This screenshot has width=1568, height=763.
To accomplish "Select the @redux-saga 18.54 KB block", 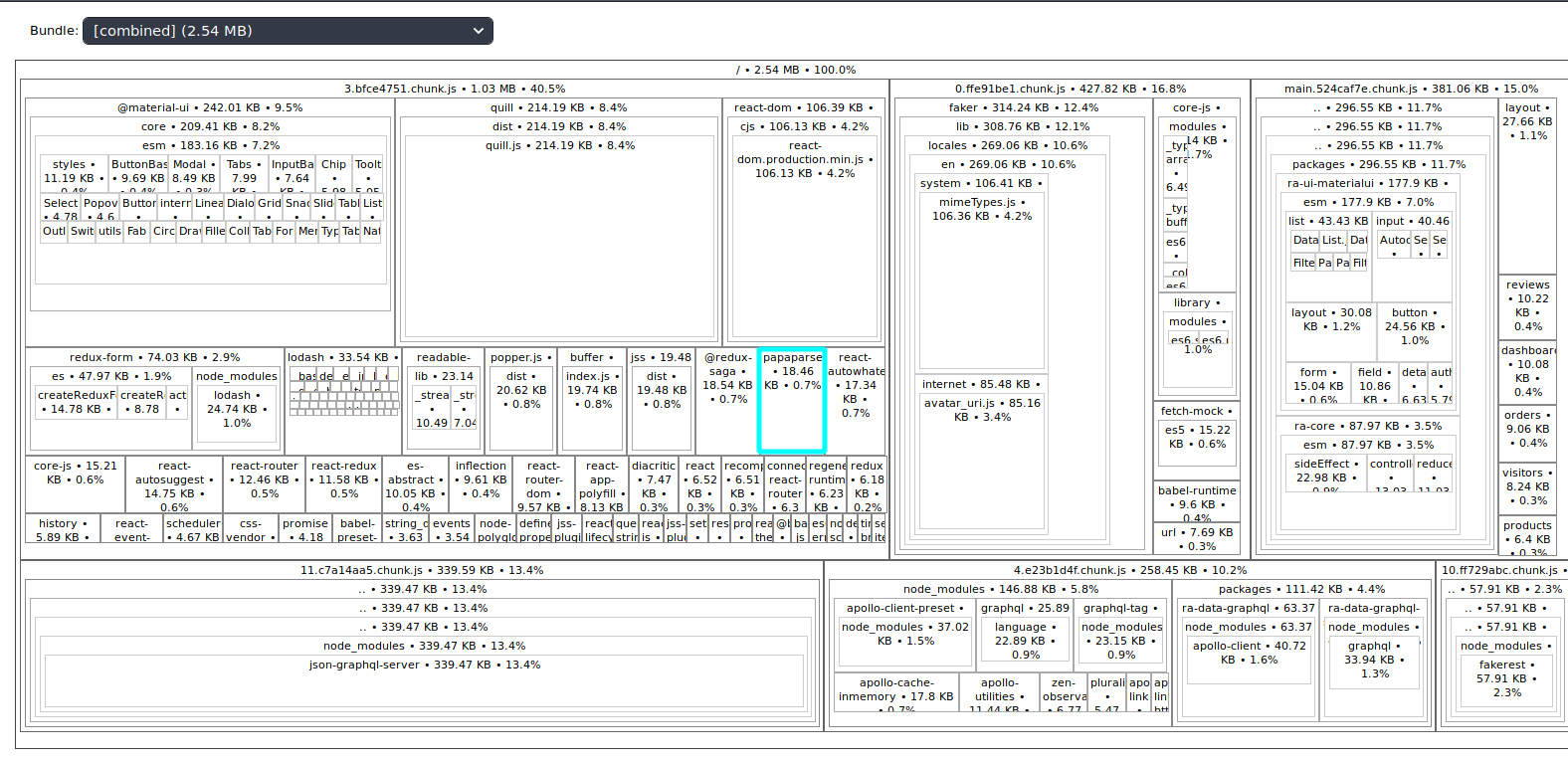I will [727, 401].
